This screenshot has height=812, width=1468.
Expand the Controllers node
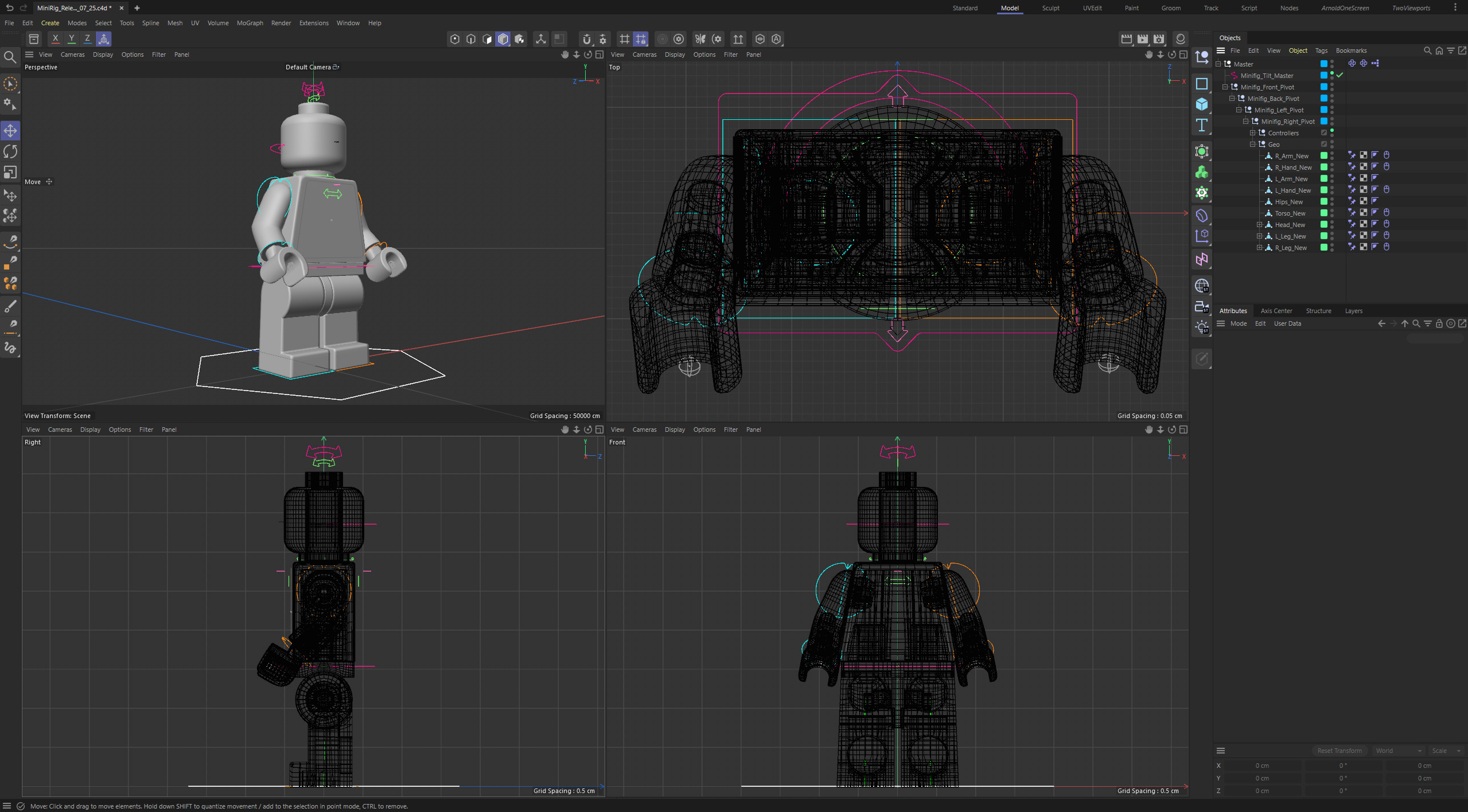pyautogui.click(x=1253, y=132)
